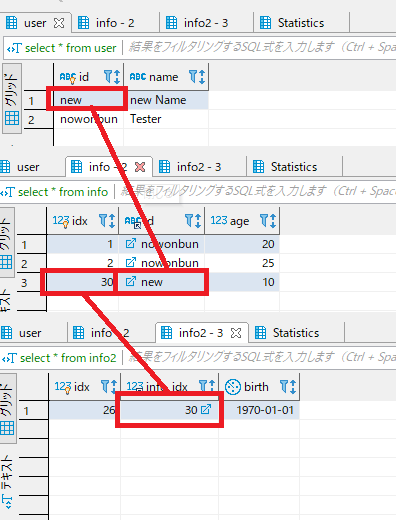This screenshot has width=396, height=527.
Task: Toggle sort arrows on info idx column
Action: tap(112, 221)
